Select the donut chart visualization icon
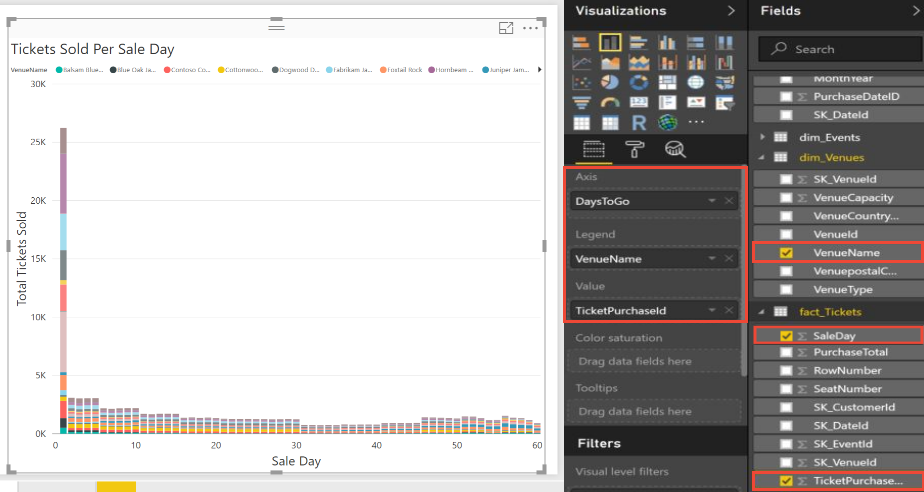The width and height of the screenshot is (924, 492). pyautogui.click(x=638, y=83)
